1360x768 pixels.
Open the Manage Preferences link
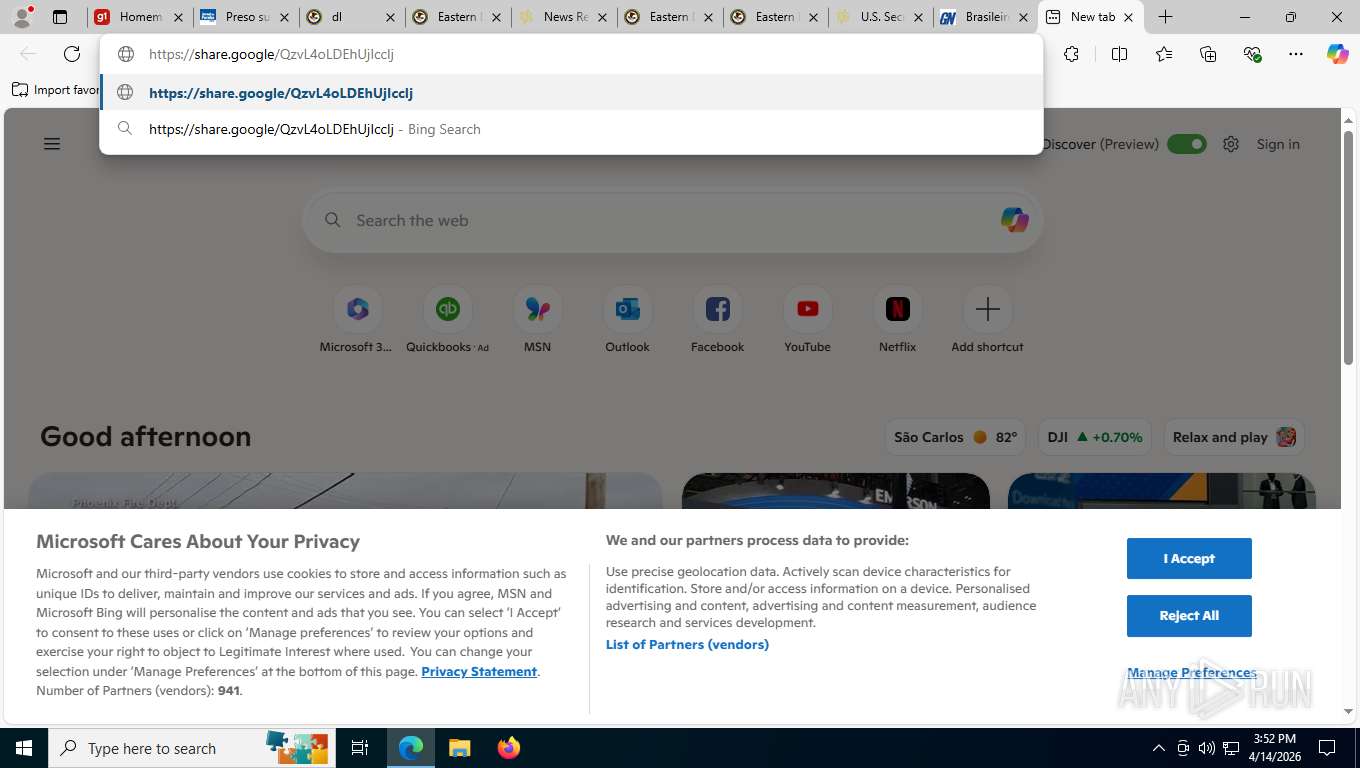1192,672
